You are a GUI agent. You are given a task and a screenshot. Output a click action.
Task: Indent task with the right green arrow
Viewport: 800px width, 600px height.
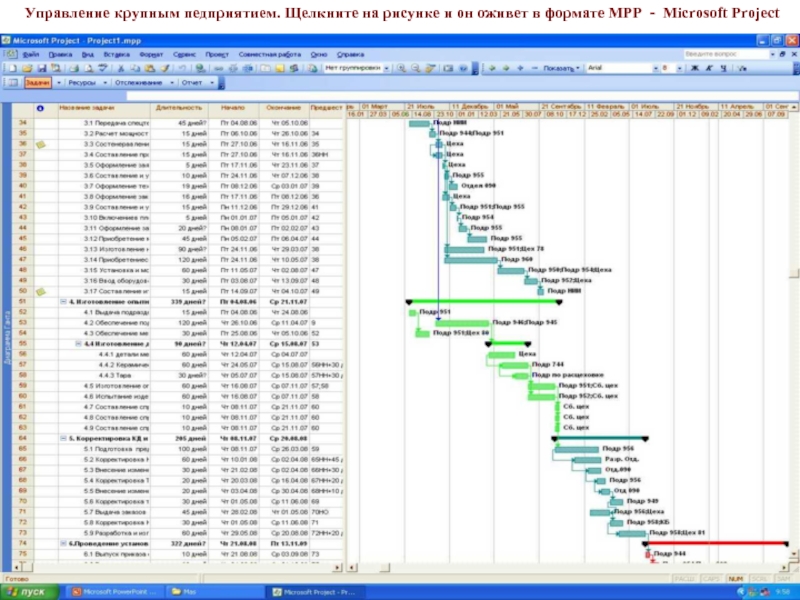(506, 68)
